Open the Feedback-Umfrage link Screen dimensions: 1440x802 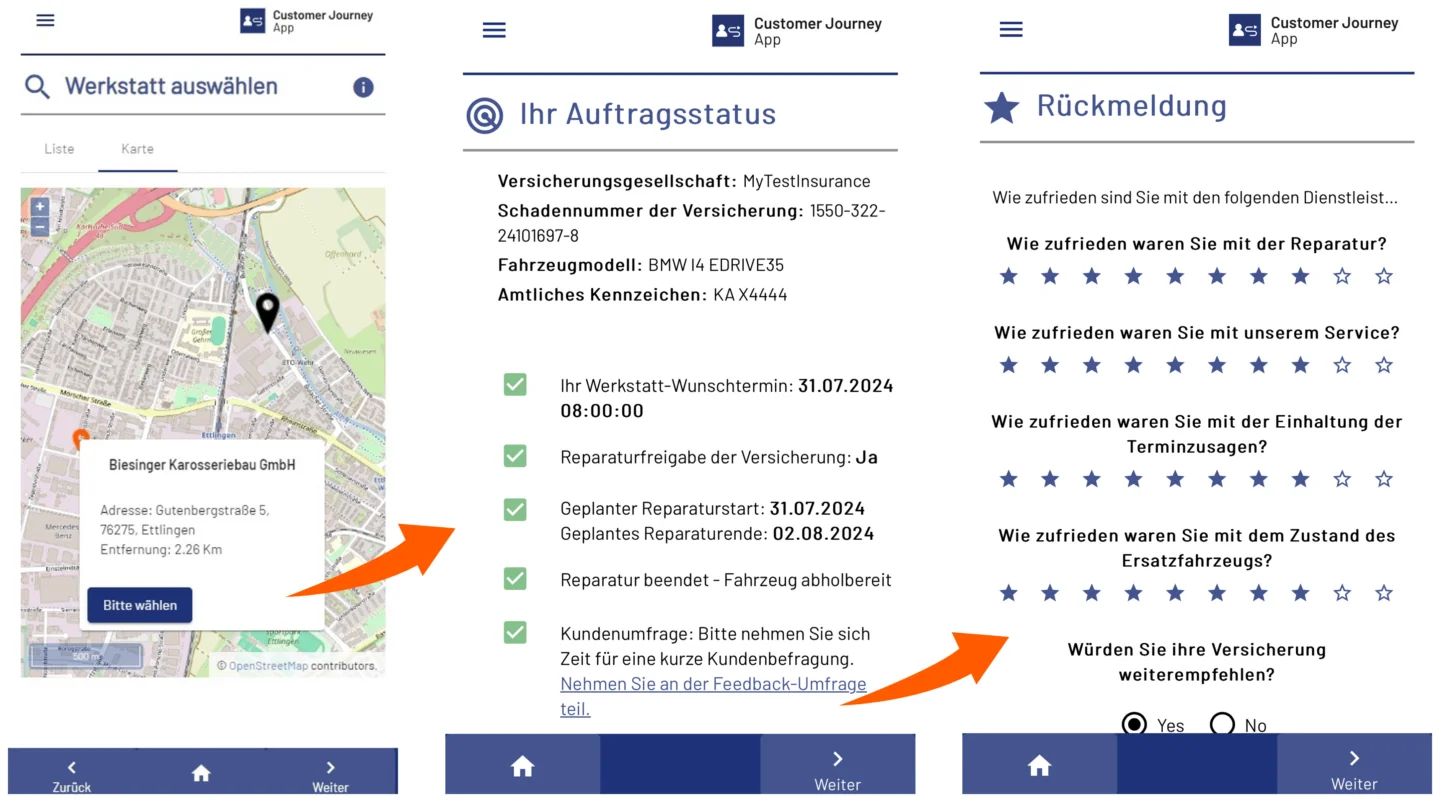click(x=712, y=685)
